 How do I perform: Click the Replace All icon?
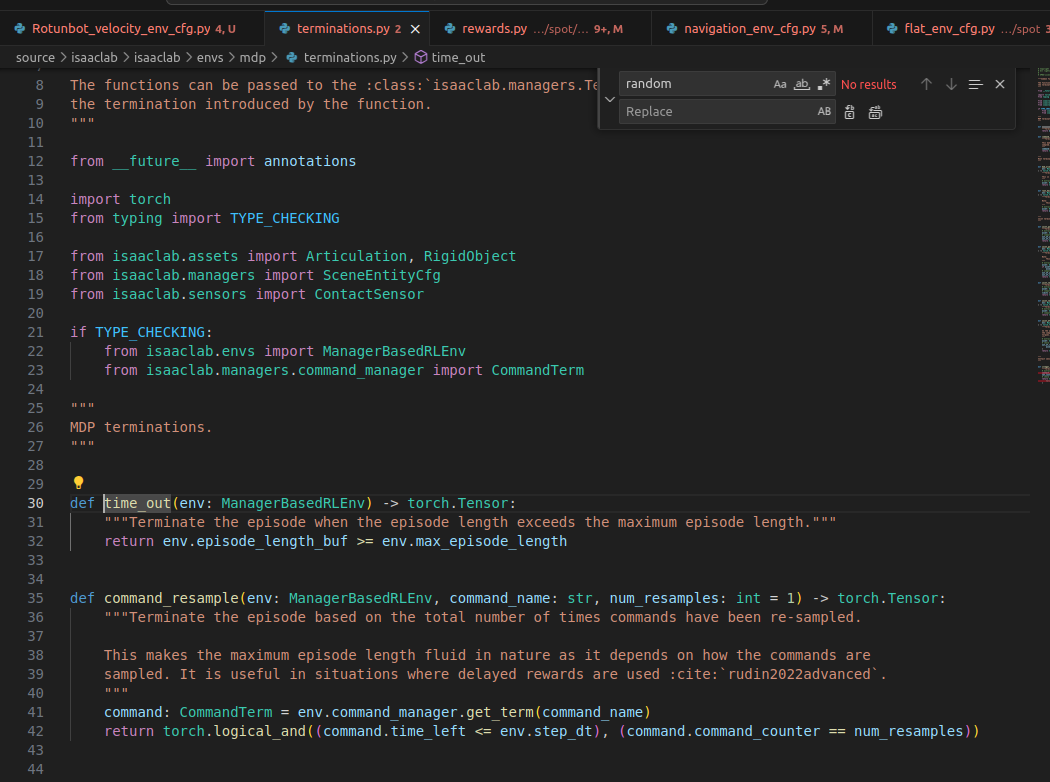[875, 112]
